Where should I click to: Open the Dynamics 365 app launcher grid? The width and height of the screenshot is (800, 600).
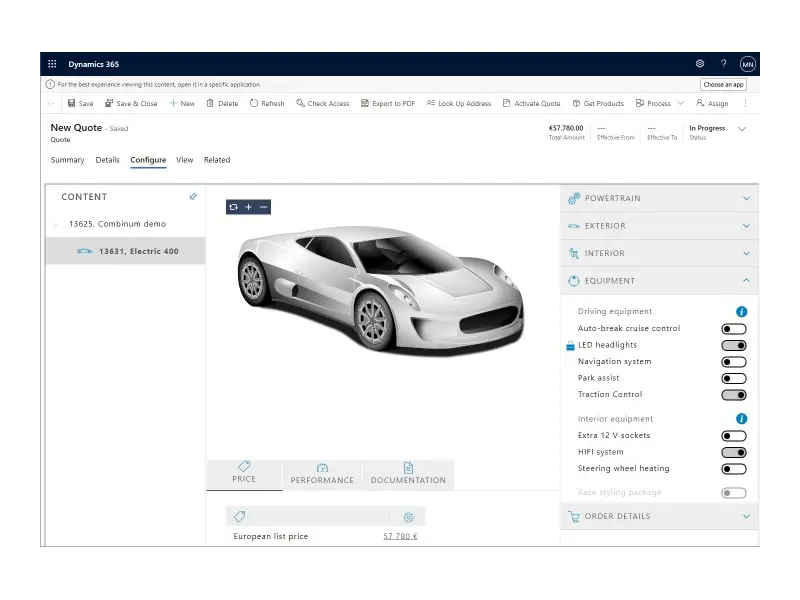[x=52, y=64]
